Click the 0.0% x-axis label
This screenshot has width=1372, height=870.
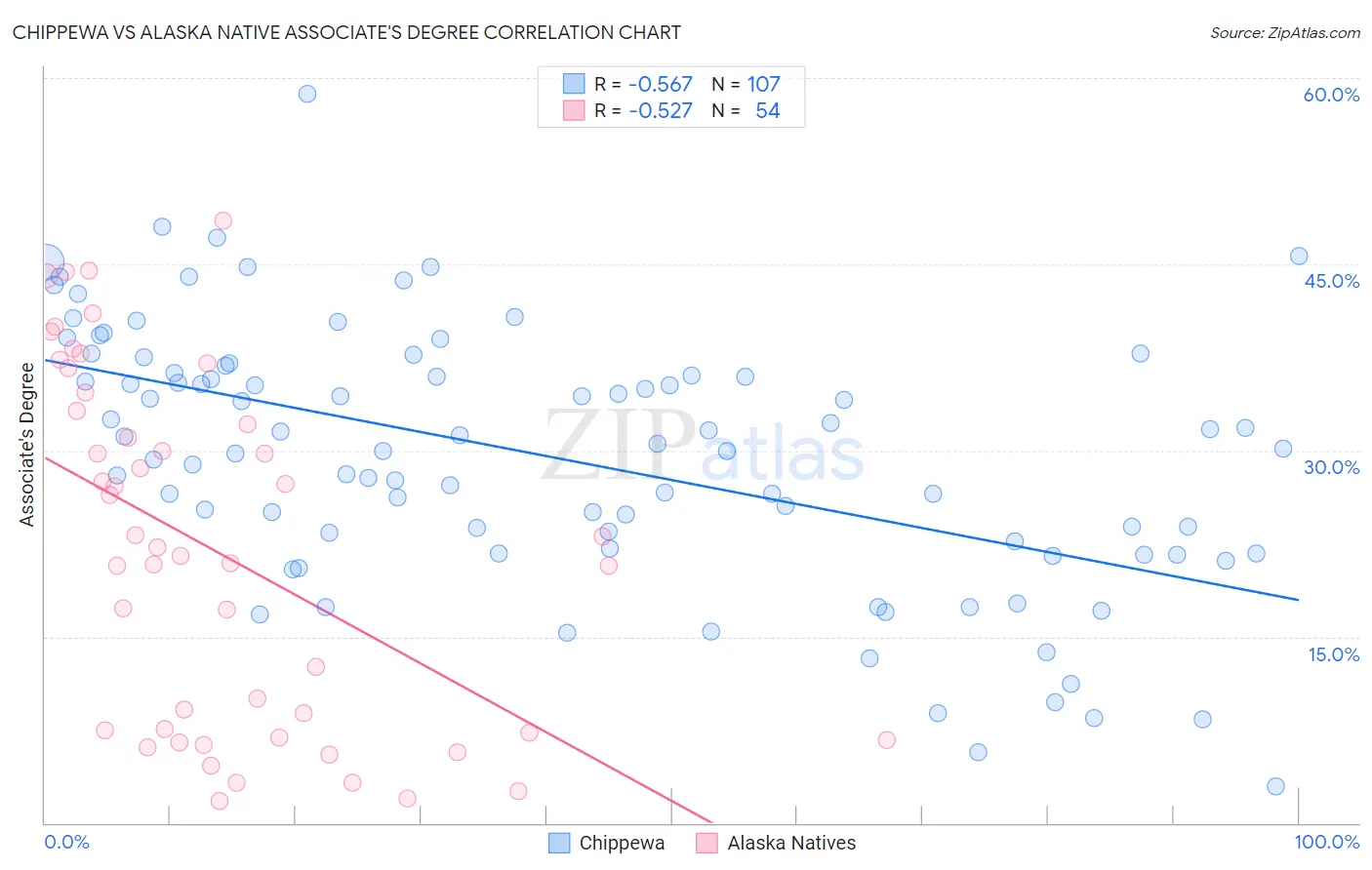66,842
